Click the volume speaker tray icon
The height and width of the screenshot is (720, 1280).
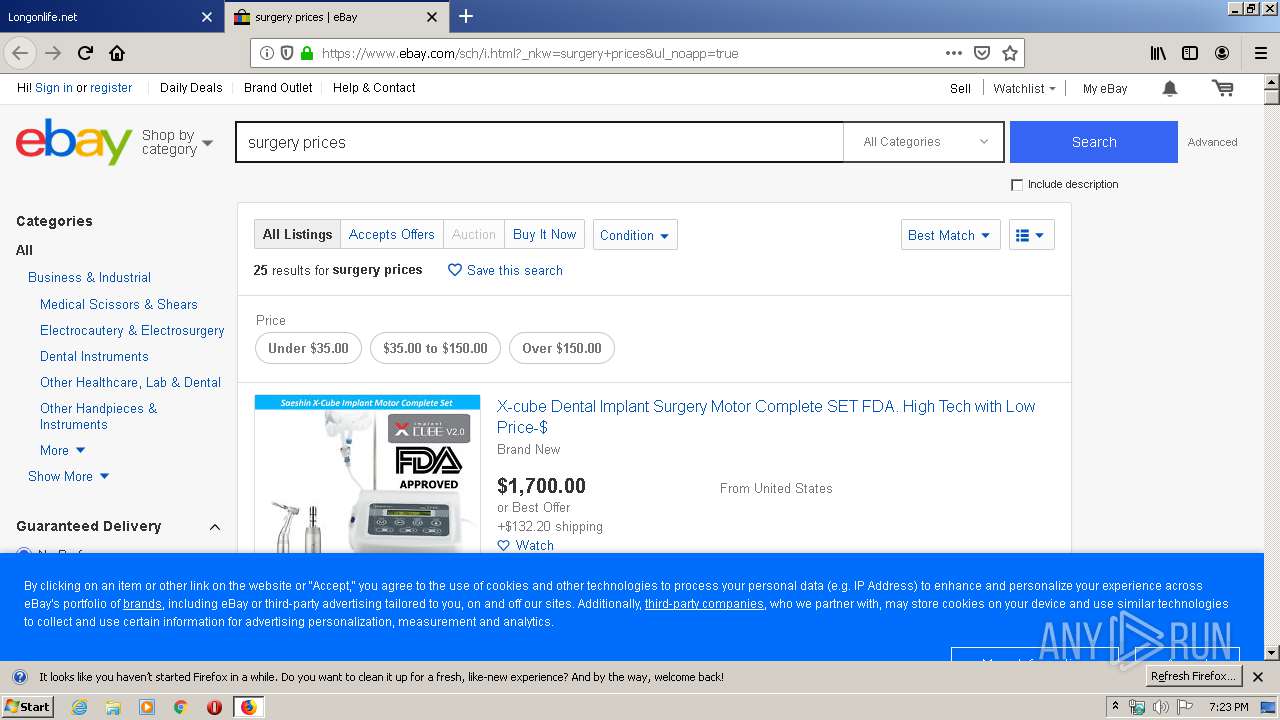[1161, 707]
